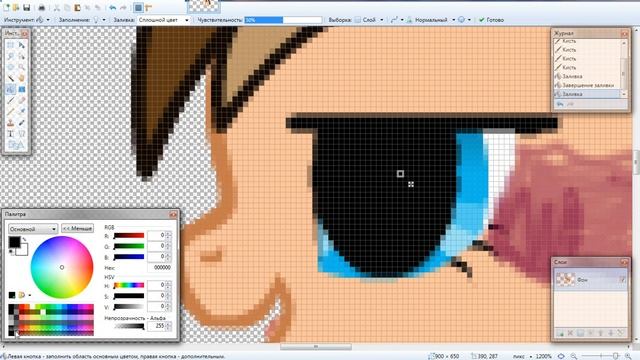Select the Ellipse Select tool
Viewport: 640px width, 360px height.
coord(11,67)
